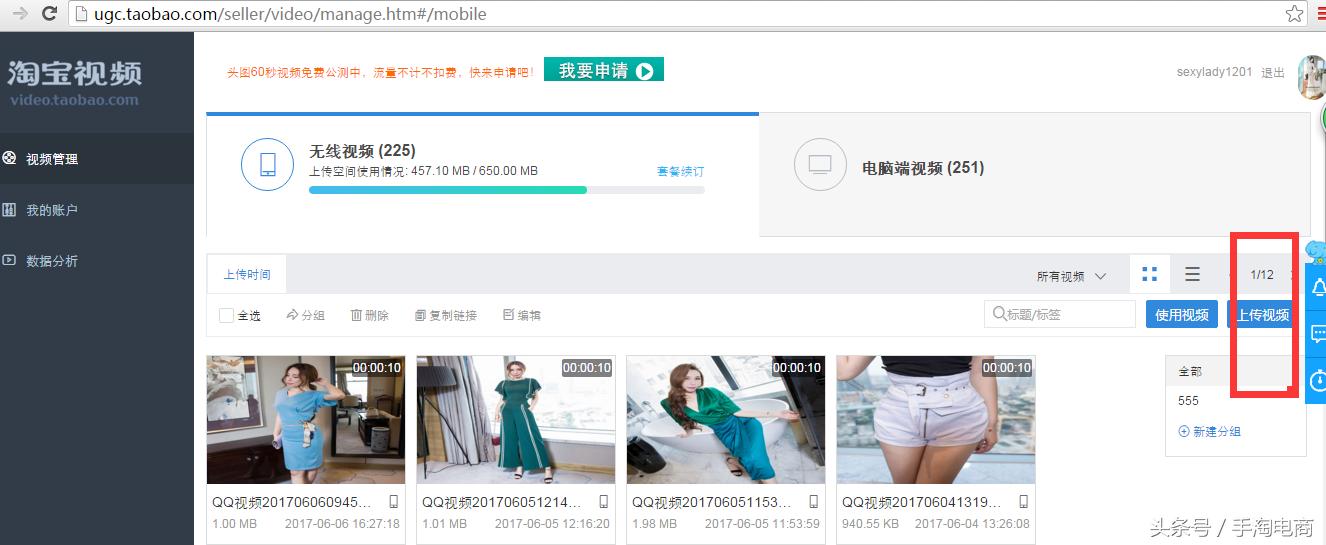Click phone icon beside QQ视频201706041319
The image size is (1326, 545).
point(1023,502)
